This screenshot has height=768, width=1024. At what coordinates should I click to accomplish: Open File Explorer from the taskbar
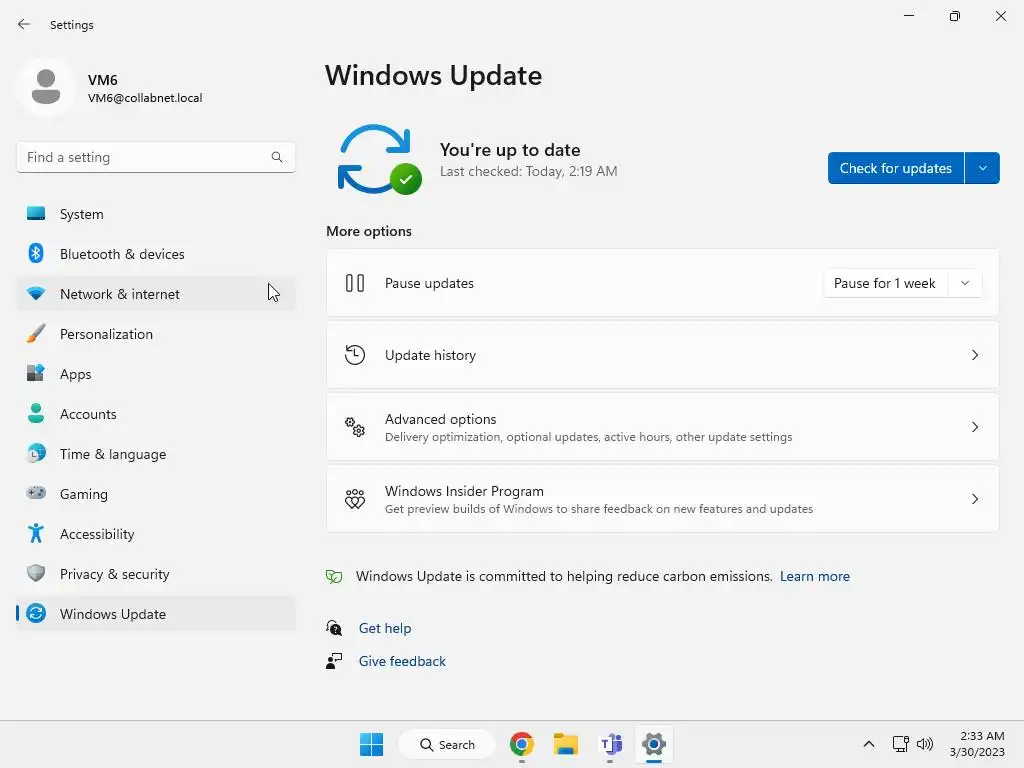pos(566,744)
